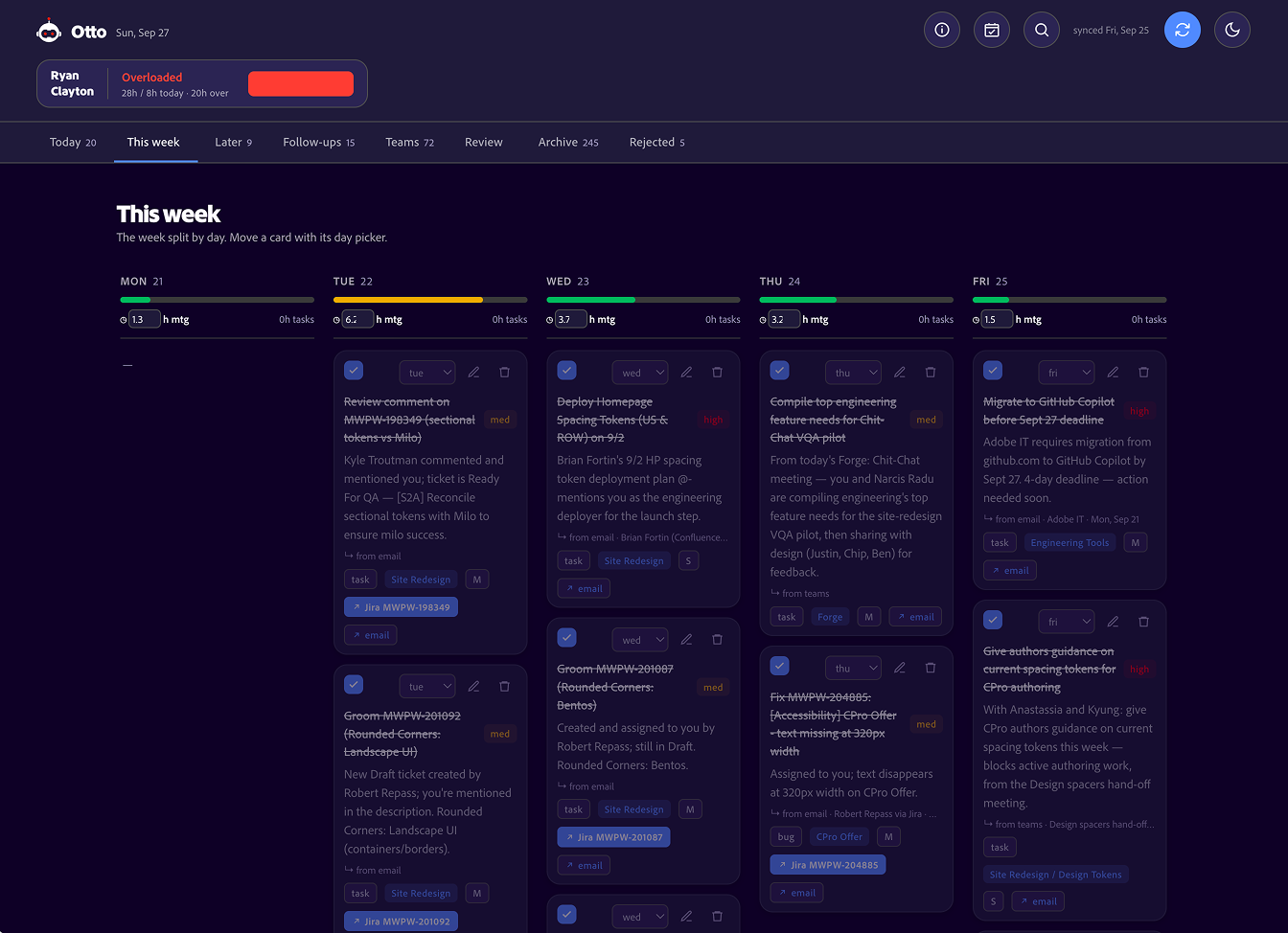This screenshot has width=1288, height=933.
Task: Edit Tuesday meeting hours field
Action: (357, 319)
